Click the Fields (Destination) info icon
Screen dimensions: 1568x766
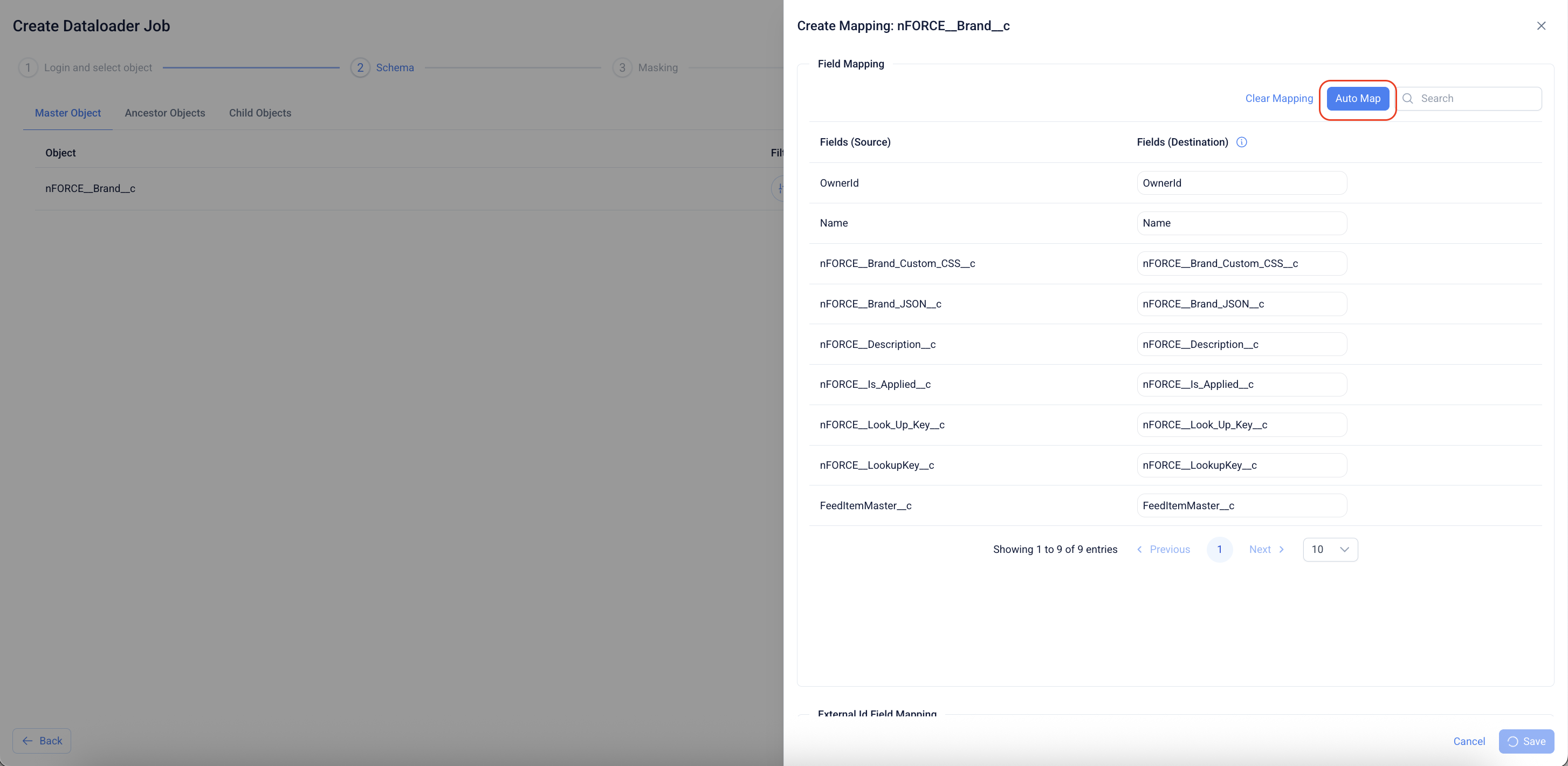point(1241,142)
